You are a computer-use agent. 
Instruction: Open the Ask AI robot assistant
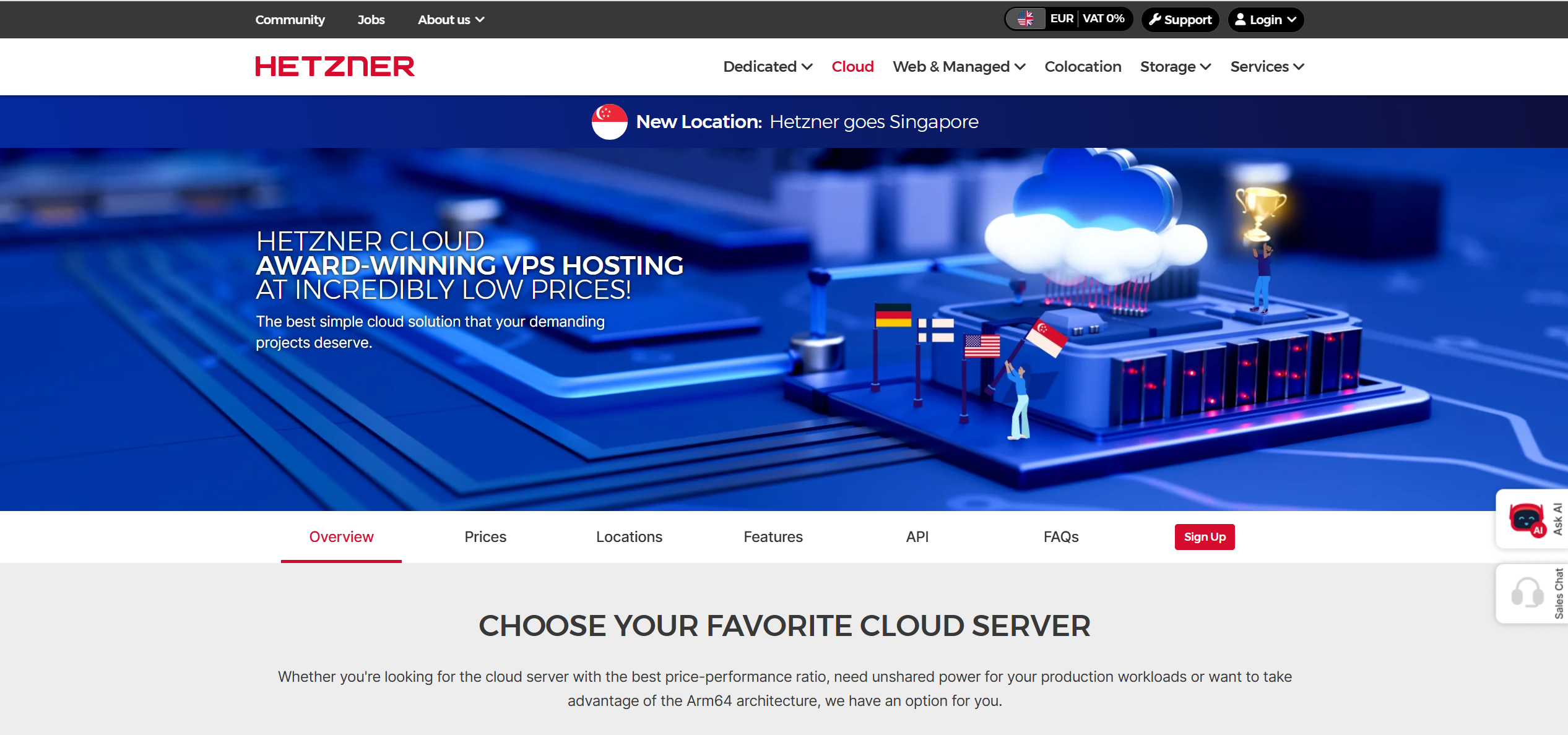pyautogui.click(x=1532, y=519)
